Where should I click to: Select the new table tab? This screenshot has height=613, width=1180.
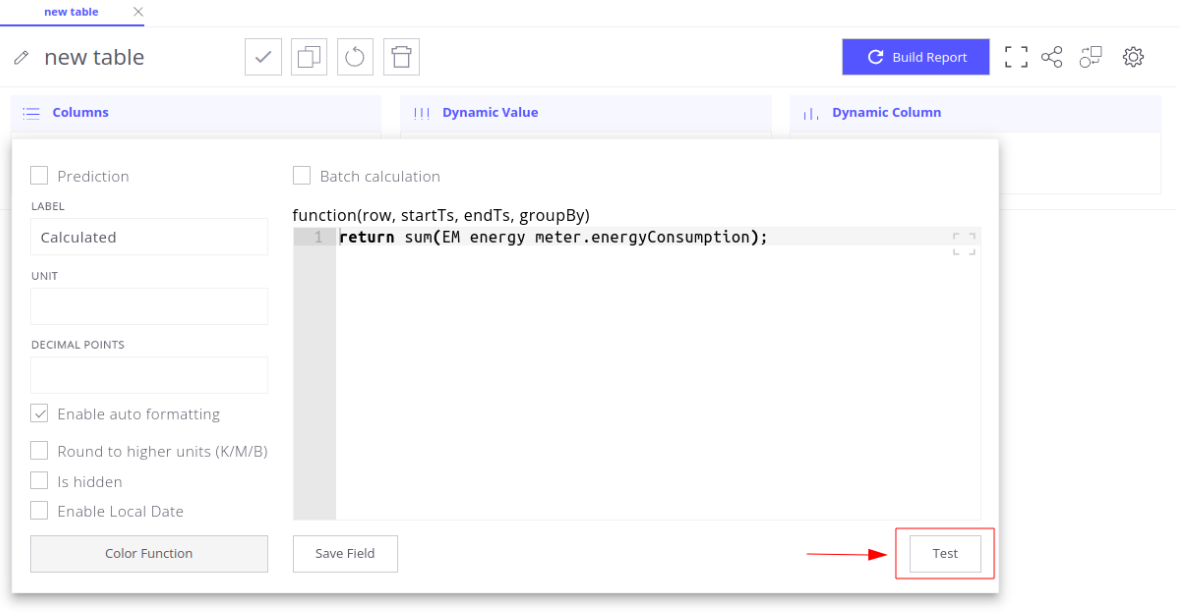pyautogui.click(x=71, y=12)
